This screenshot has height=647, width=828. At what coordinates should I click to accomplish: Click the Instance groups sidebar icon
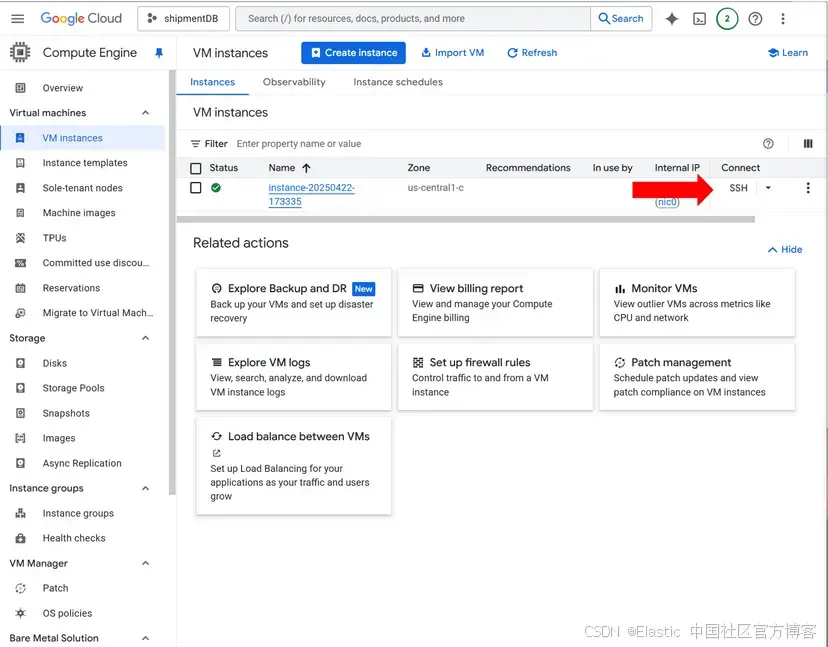[20, 513]
